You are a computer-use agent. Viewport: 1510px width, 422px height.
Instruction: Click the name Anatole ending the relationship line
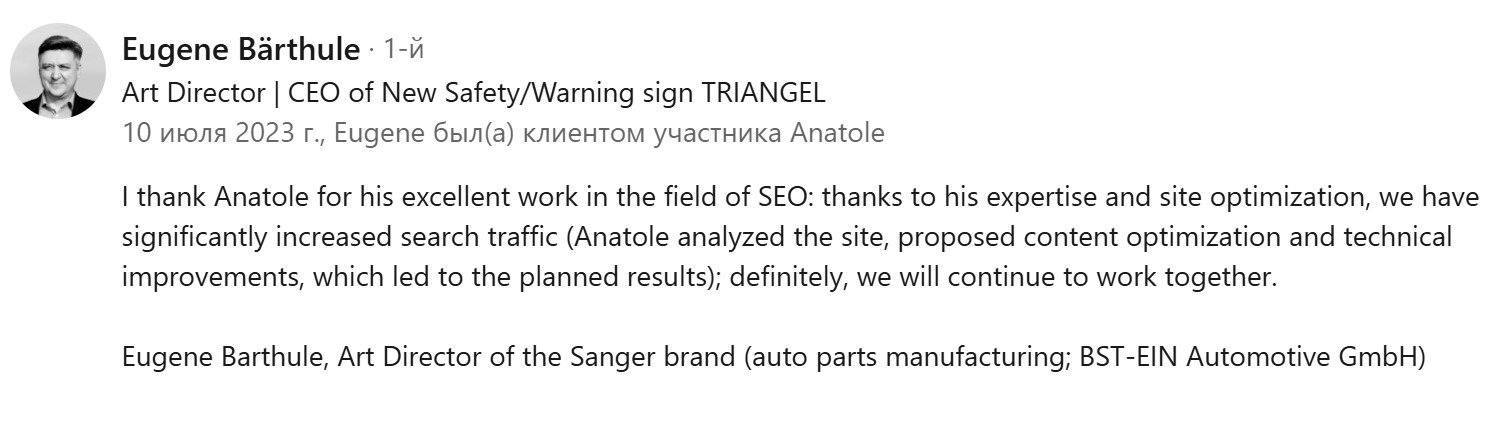point(837,133)
